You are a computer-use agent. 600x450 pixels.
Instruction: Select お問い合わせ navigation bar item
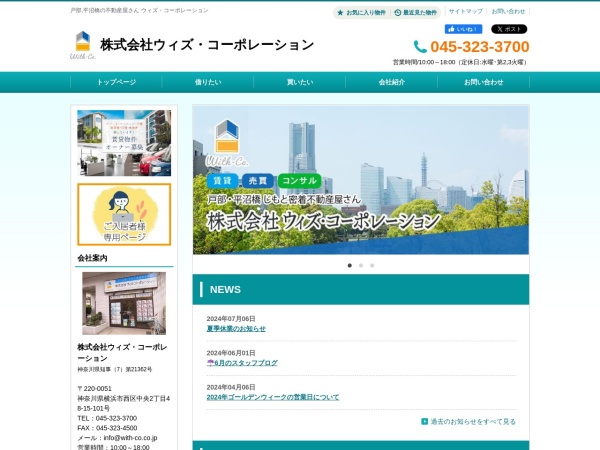click(483, 82)
